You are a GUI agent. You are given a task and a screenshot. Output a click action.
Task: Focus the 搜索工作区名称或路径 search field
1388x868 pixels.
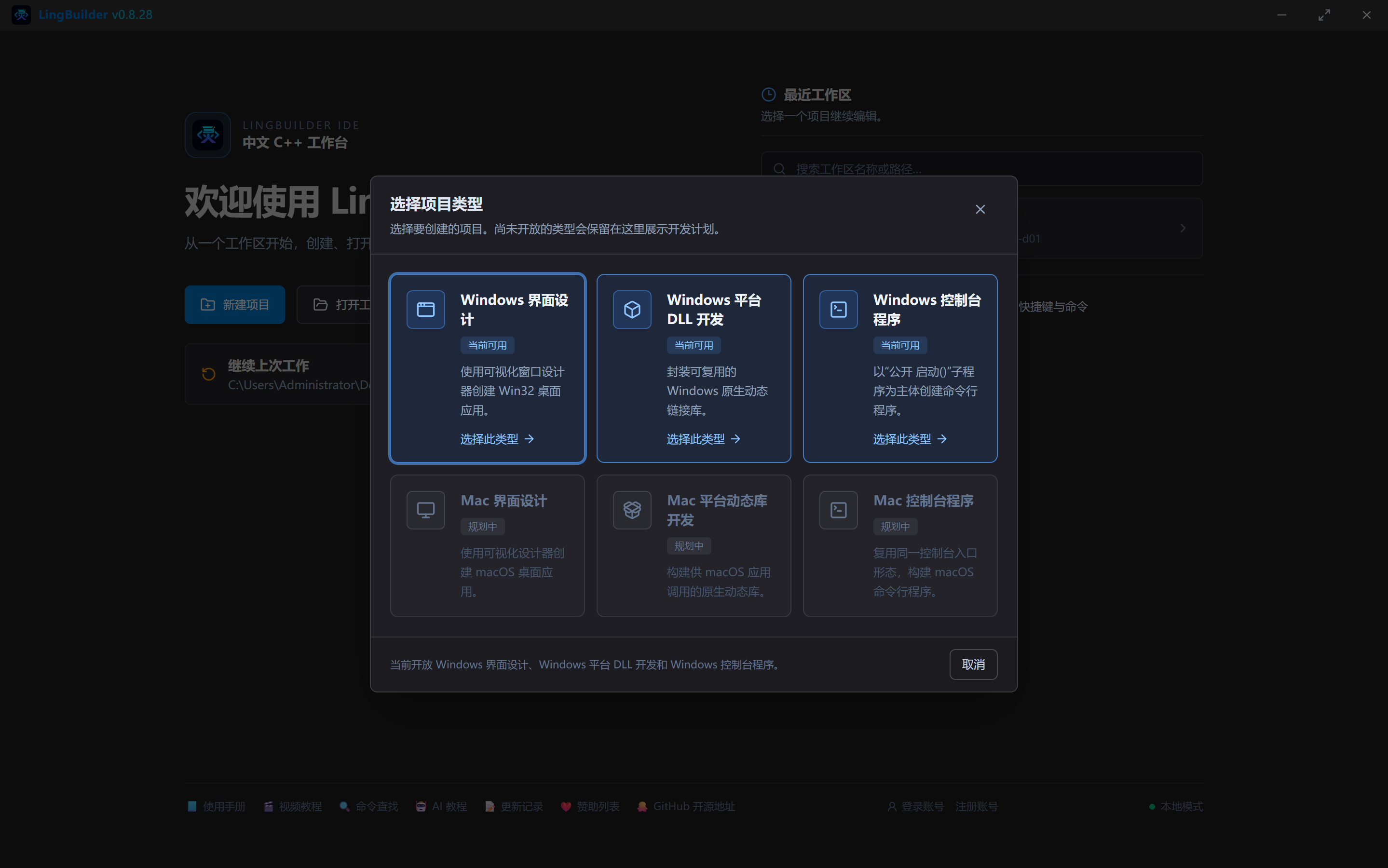[981, 169]
